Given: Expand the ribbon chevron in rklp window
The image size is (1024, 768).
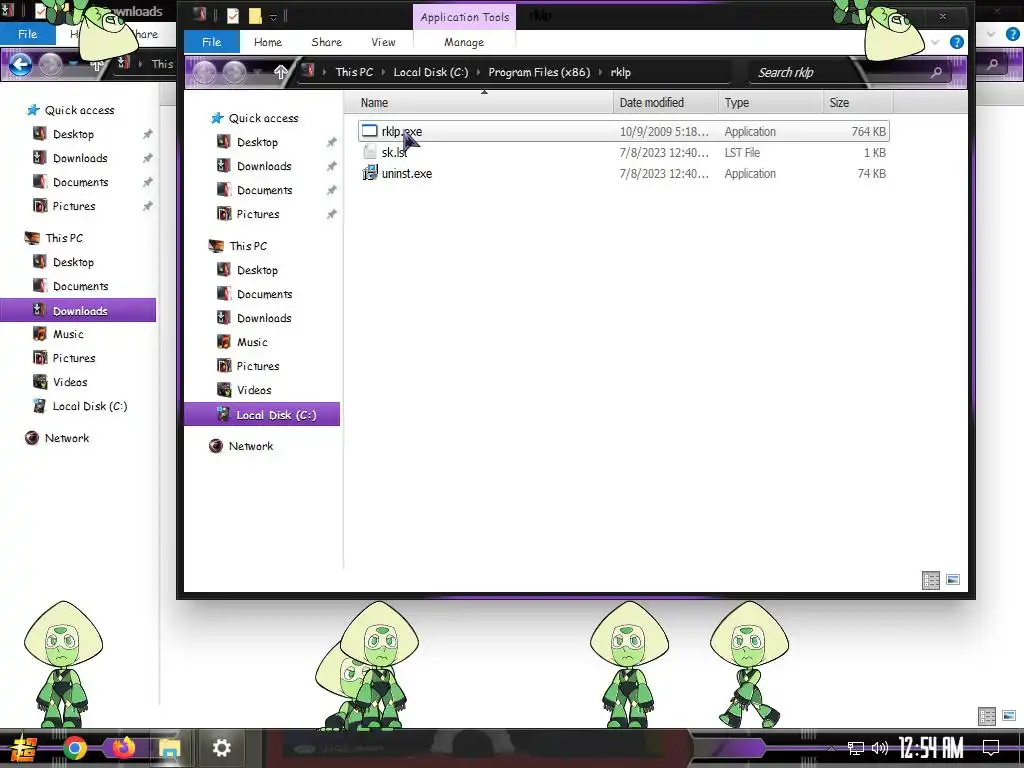Looking at the screenshot, I should pyautogui.click(x=935, y=42).
